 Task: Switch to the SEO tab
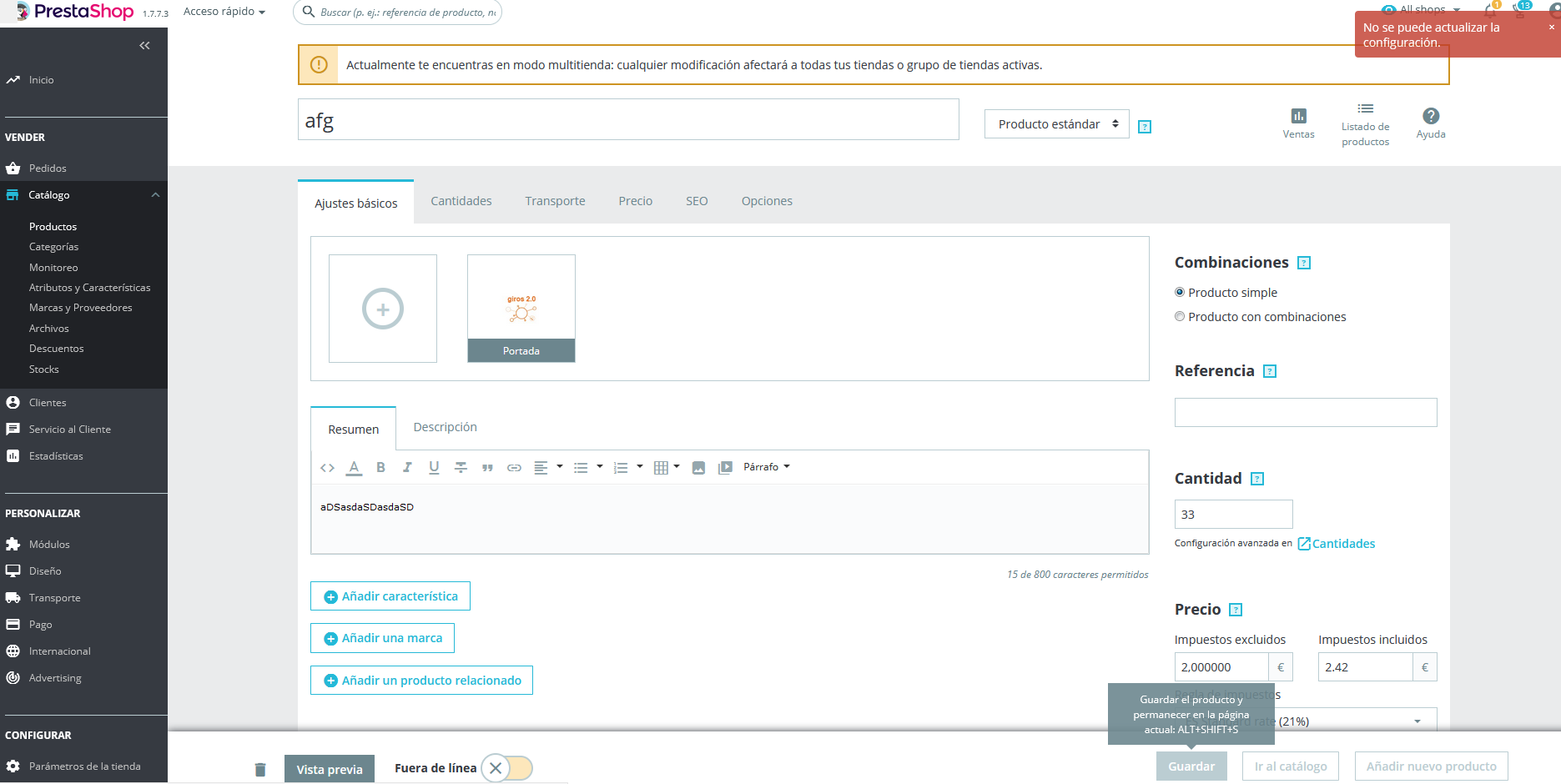click(x=697, y=201)
